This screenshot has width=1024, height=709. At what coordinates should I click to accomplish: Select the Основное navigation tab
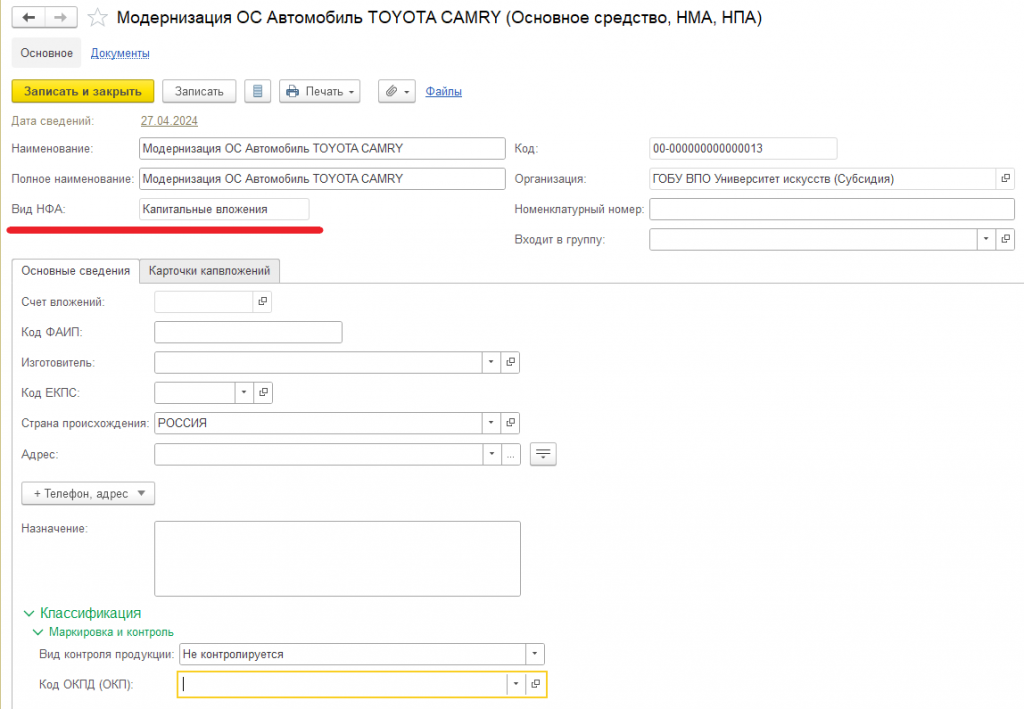[x=46, y=53]
